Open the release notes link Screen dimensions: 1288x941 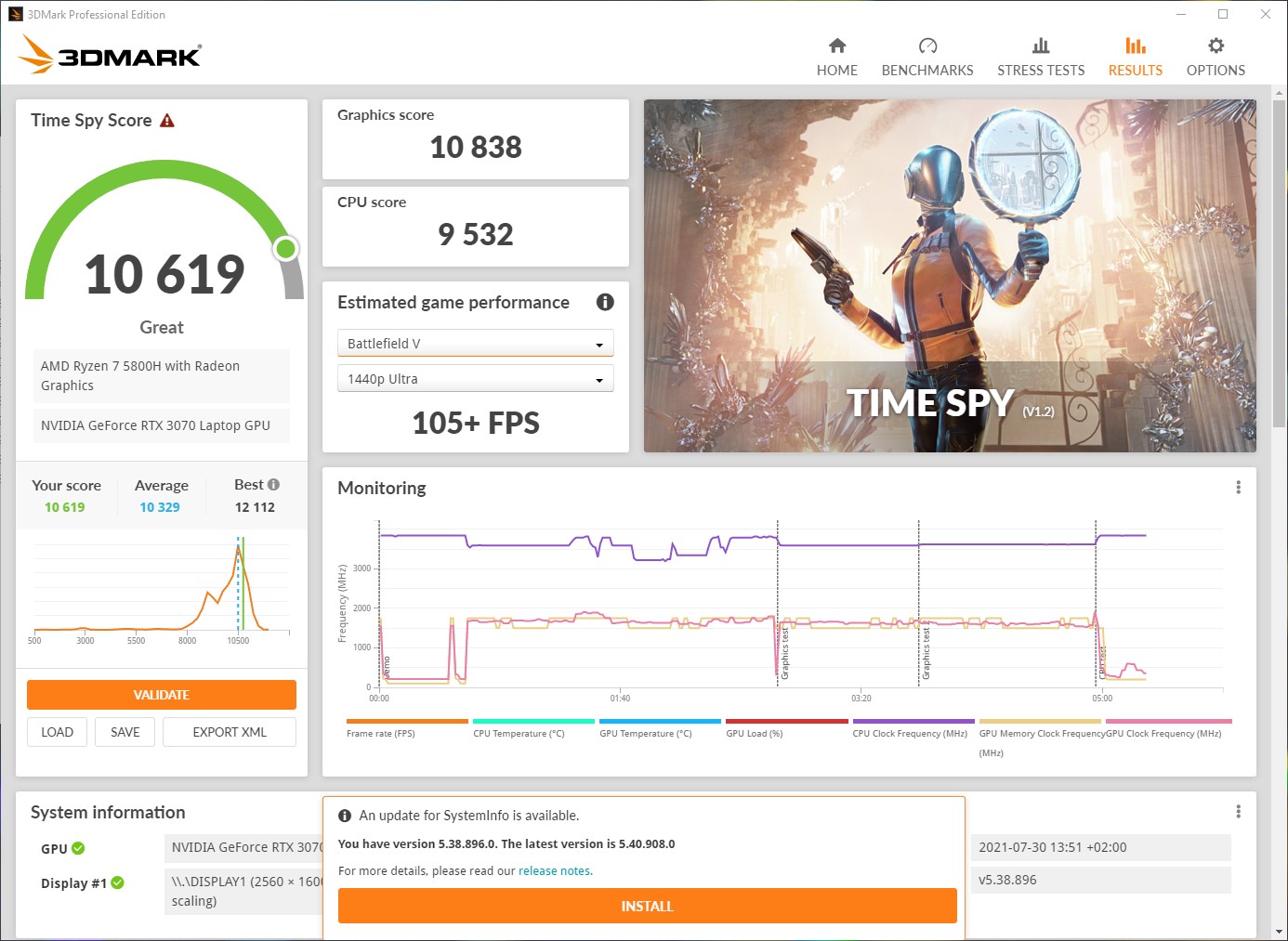coord(555,871)
